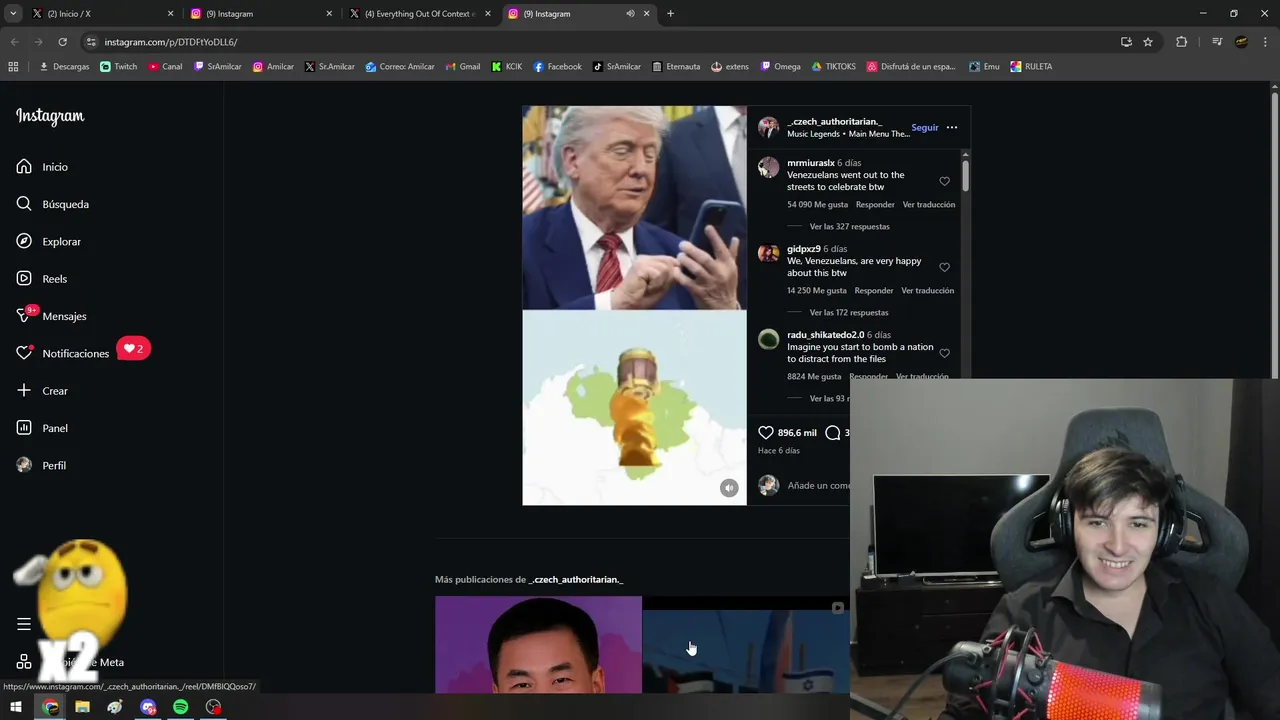The image size is (1280, 720).
Task: Open the hamburger More menu in sidebar
Action: [x=24, y=624]
